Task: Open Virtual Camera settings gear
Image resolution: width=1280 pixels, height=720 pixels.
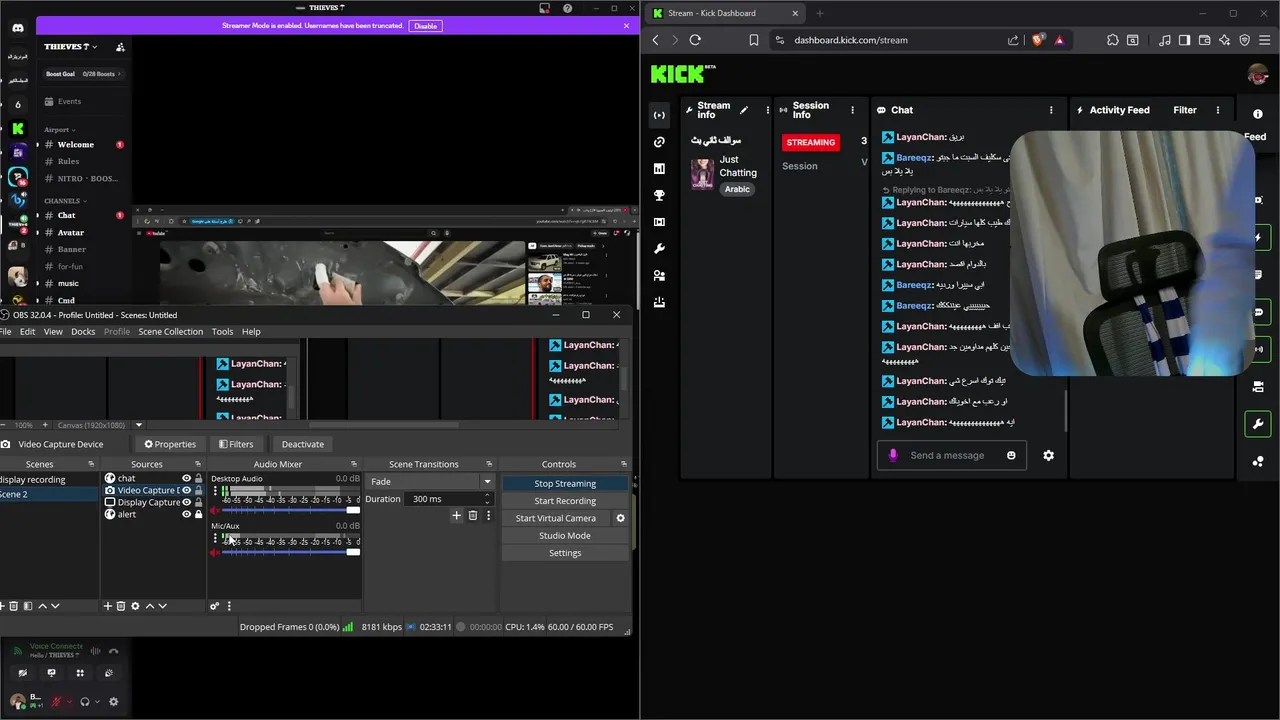Action: (x=620, y=518)
